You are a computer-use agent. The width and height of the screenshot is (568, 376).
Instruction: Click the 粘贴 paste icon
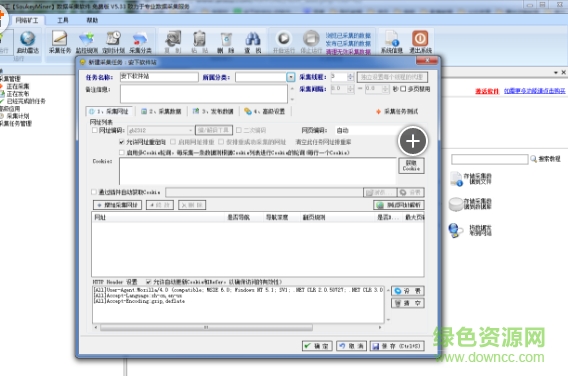click(200, 38)
